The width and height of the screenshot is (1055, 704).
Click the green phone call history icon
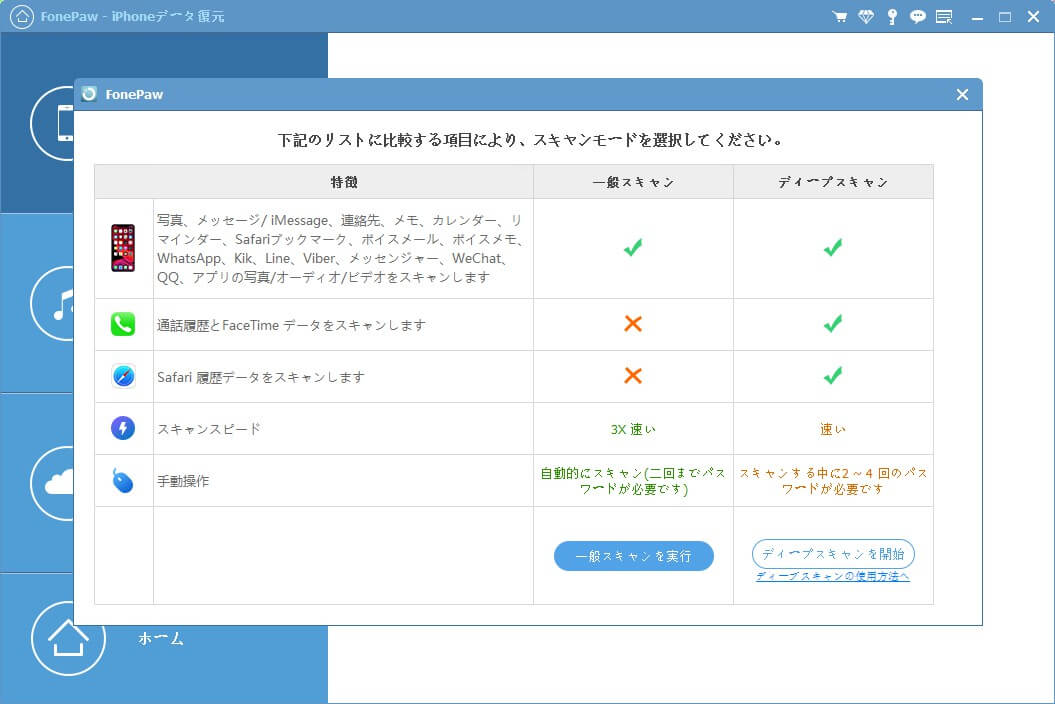click(x=123, y=324)
